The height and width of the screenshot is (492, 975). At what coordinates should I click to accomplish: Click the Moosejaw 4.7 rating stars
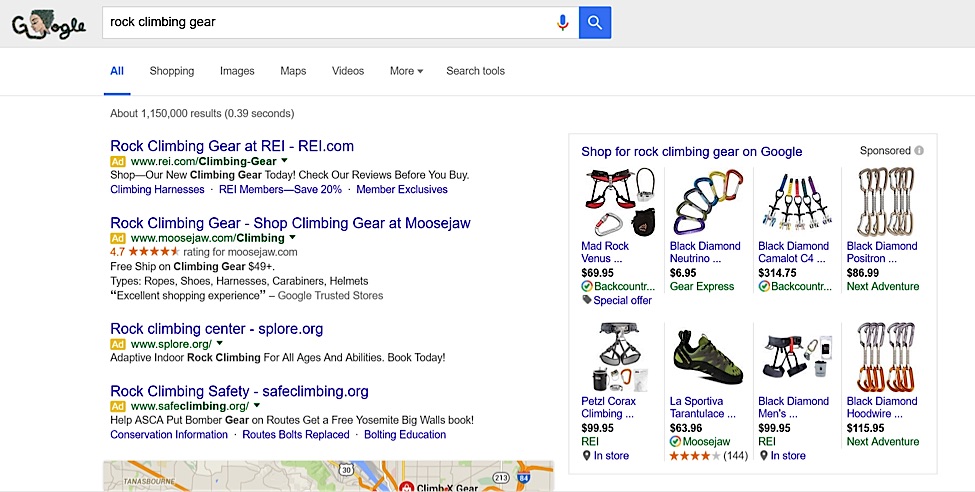point(153,252)
